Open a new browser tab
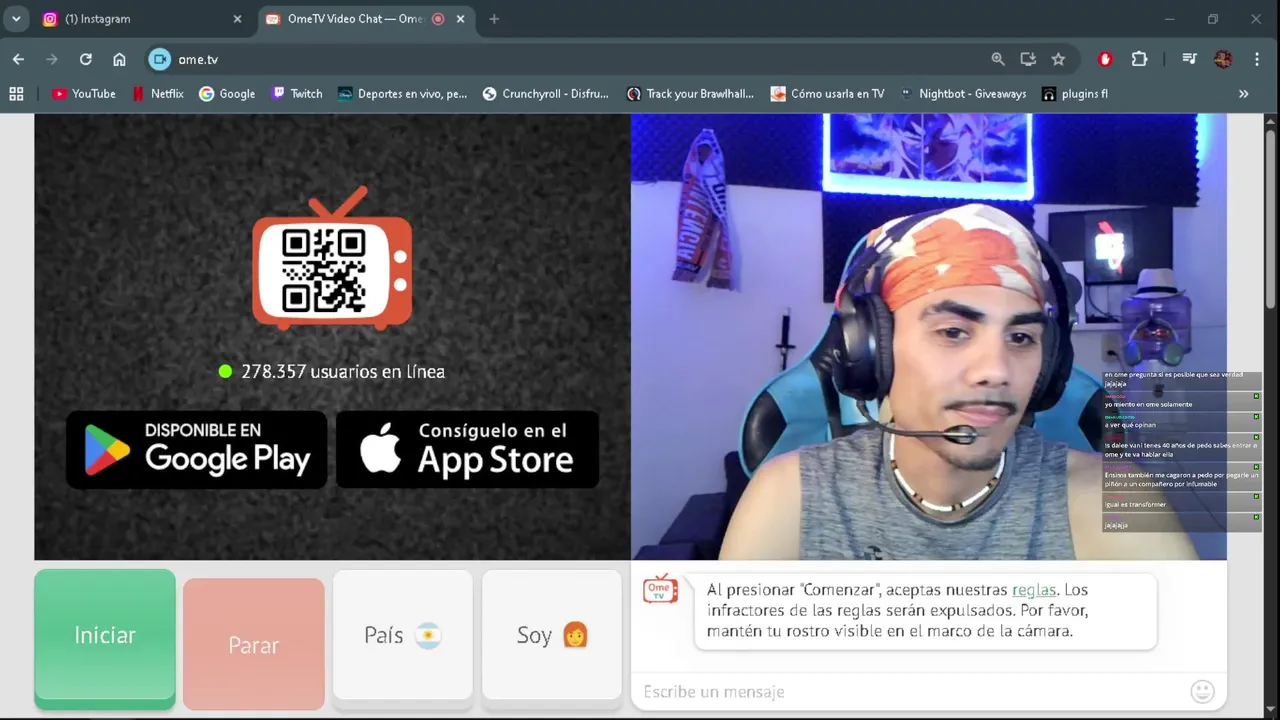The height and width of the screenshot is (720, 1280). [494, 19]
